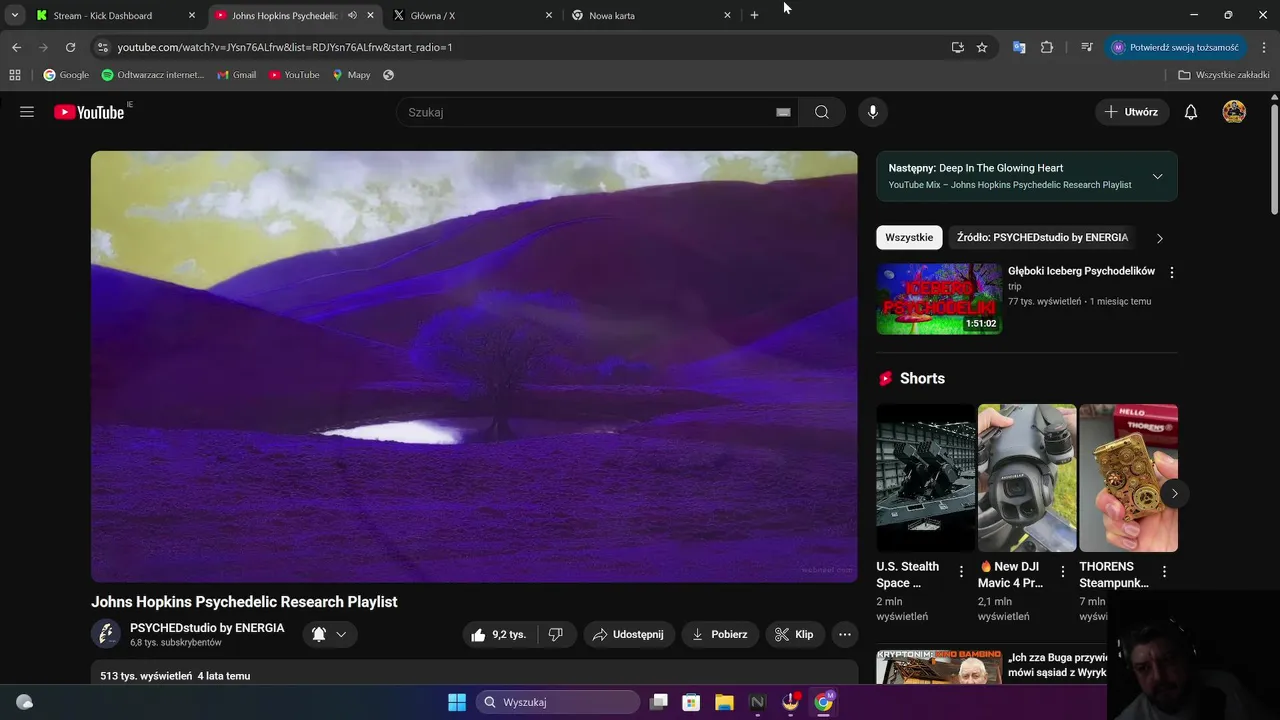Click the taskbar Wyszukaj search box
The height and width of the screenshot is (720, 1280).
(558, 702)
